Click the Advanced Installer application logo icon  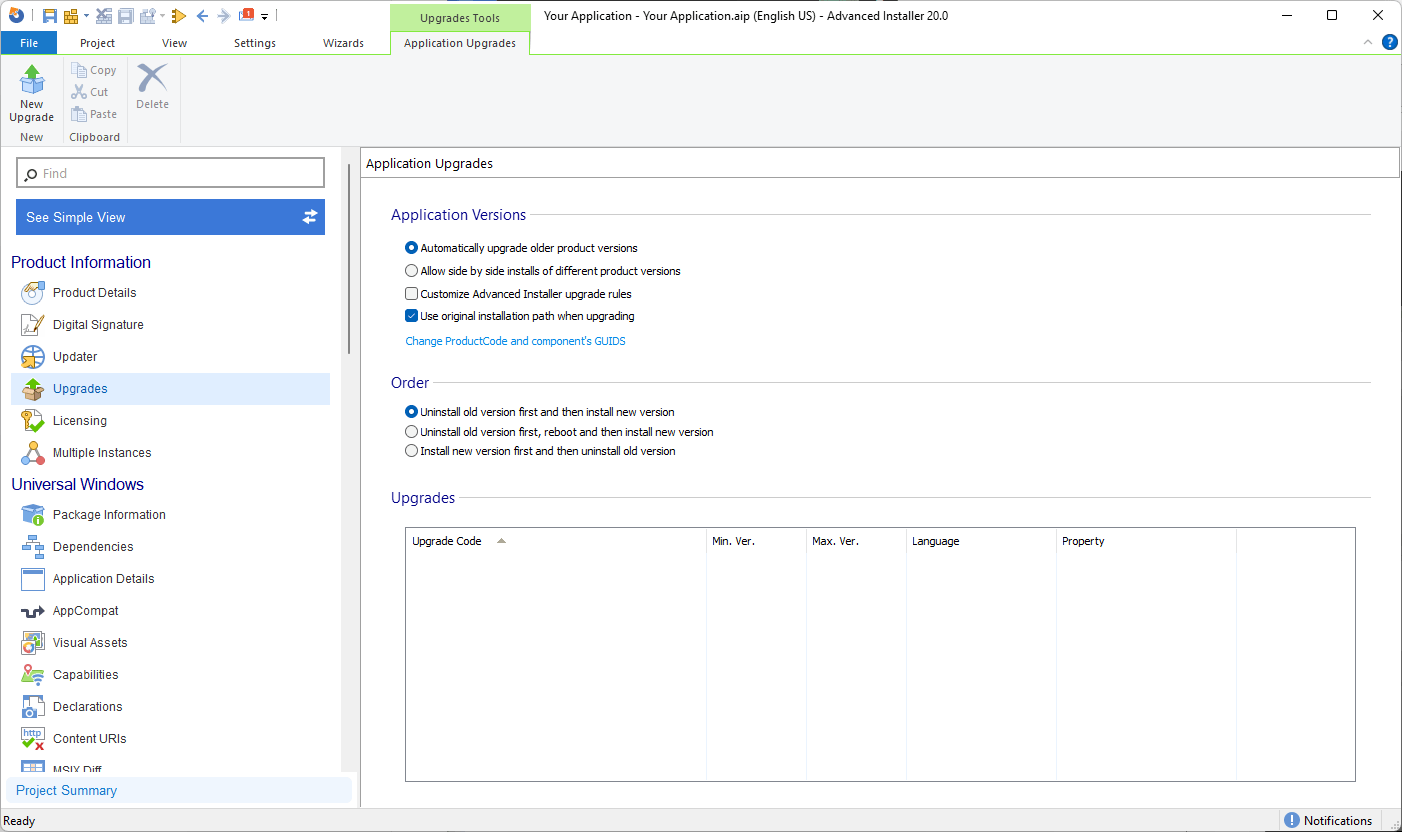(15, 16)
